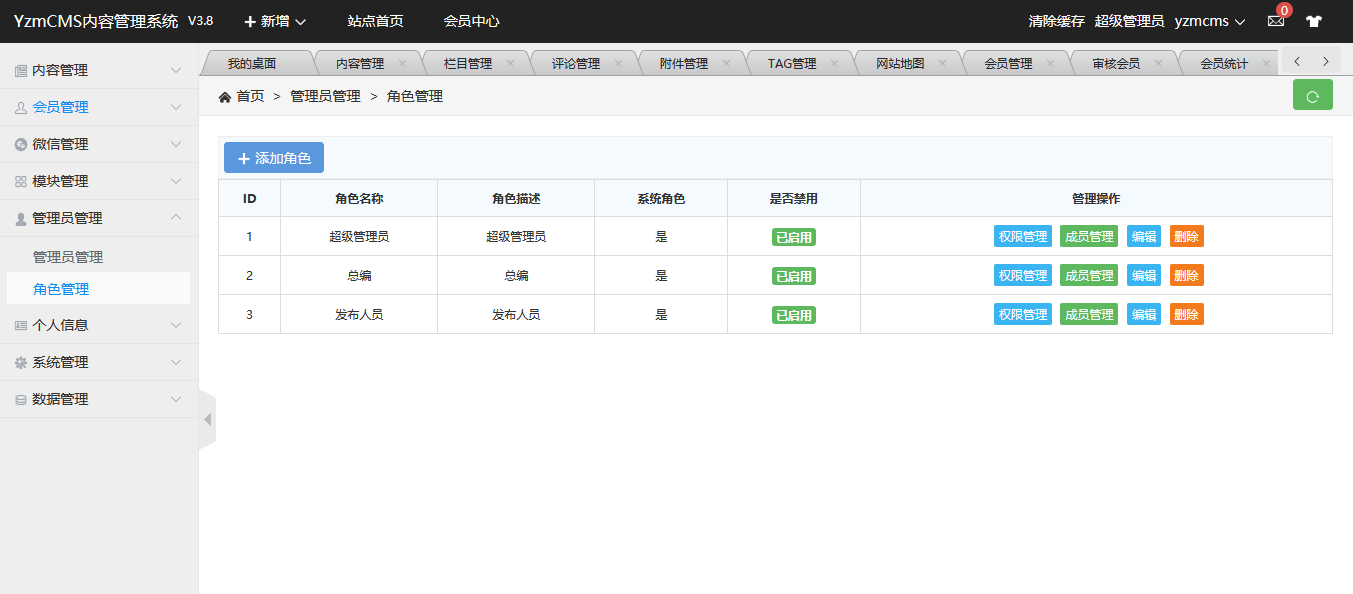The height and width of the screenshot is (594, 1353).
Task: Expand the 新增 dropdown in header
Action: (x=275, y=21)
